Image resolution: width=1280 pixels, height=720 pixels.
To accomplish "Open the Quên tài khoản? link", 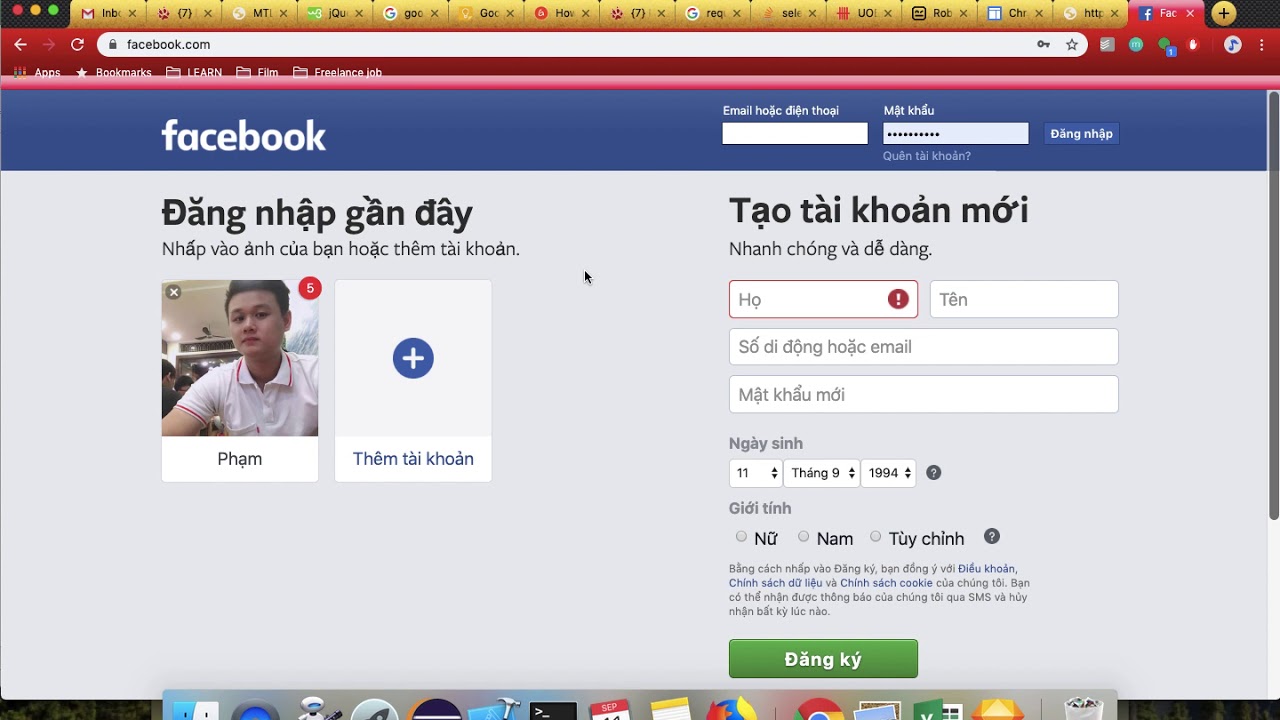I will [927, 156].
